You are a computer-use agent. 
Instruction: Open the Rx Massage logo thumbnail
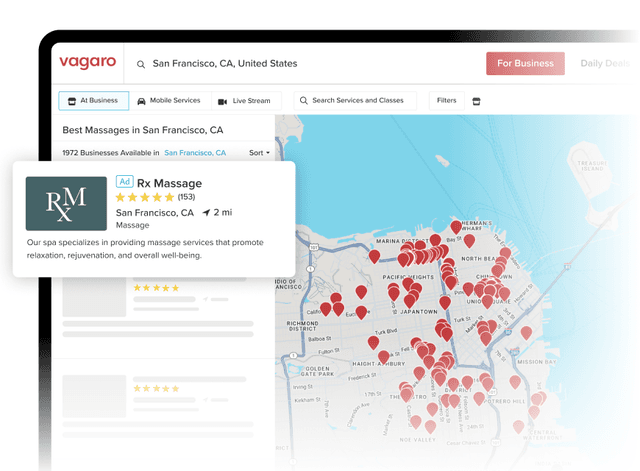coord(66,203)
